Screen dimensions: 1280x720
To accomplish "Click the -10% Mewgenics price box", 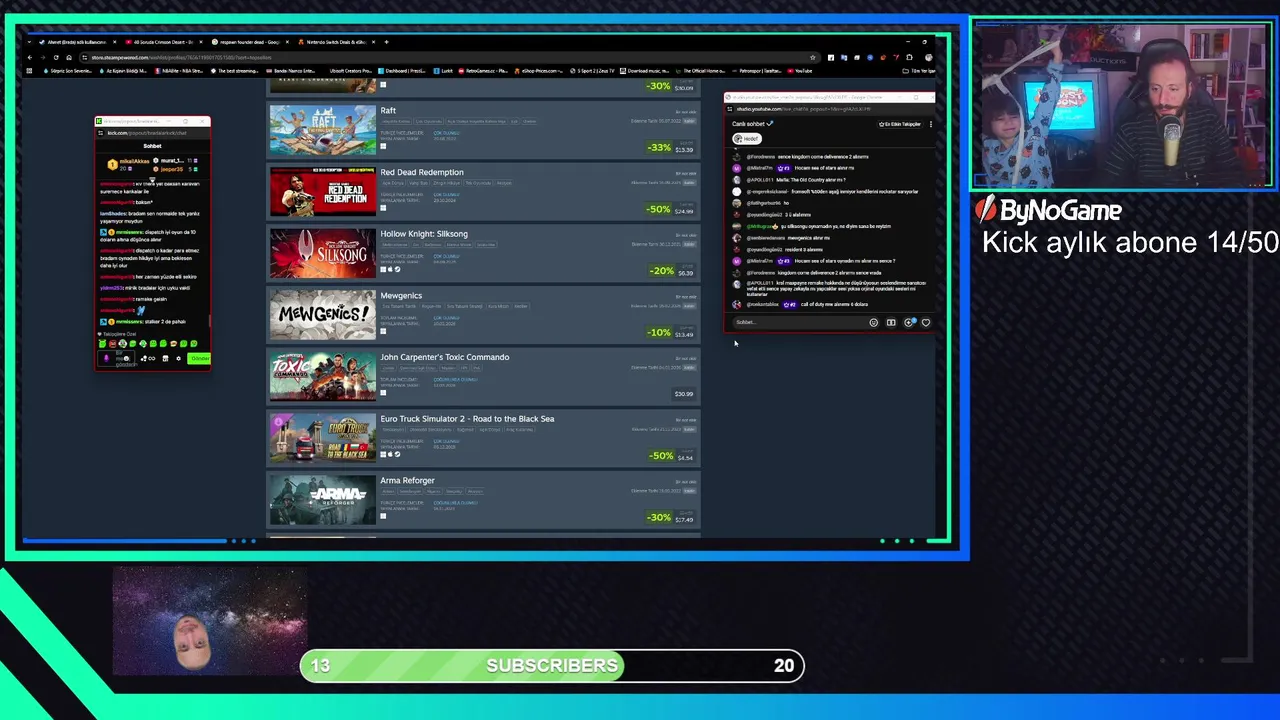I will point(670,333).
